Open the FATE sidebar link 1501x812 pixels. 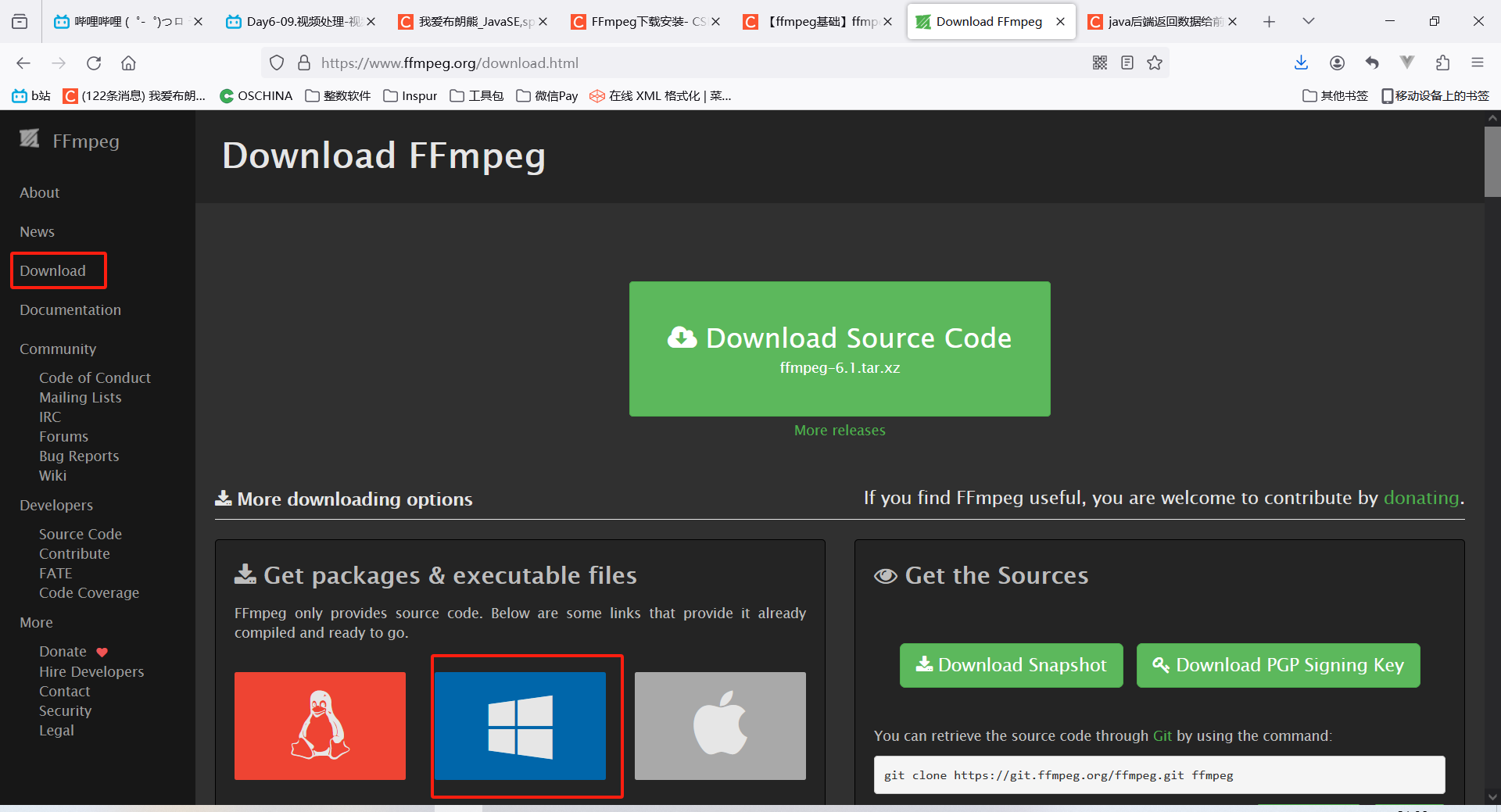[x=56, y=573]
